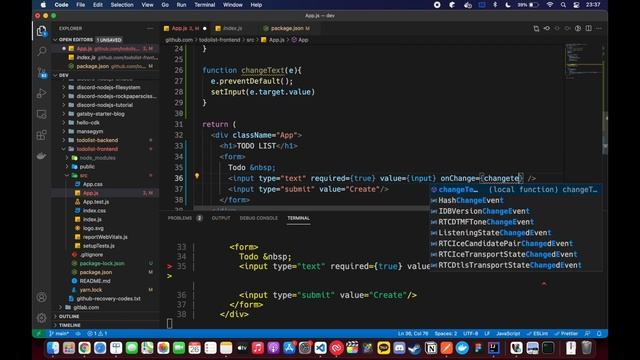
Task: Click the main branch indicator in the status bar
Action: pyautogui.click(x=59, y=333)
